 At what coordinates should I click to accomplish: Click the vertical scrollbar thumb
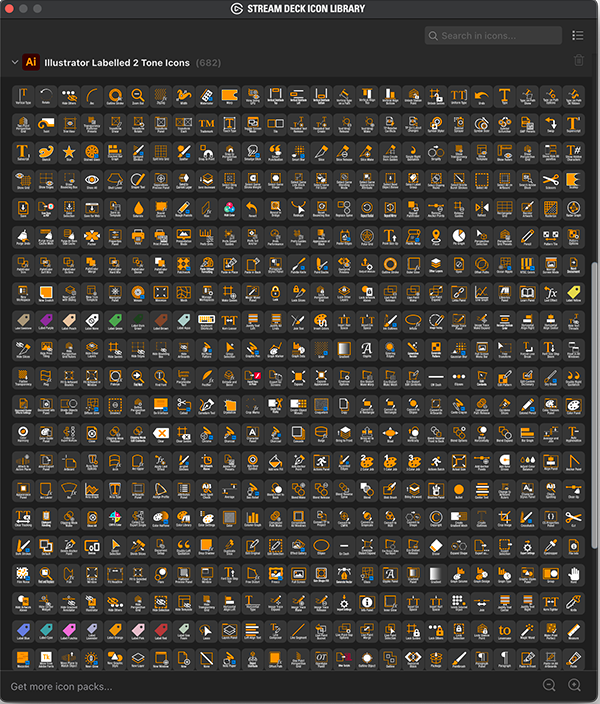tap(595, 405)
